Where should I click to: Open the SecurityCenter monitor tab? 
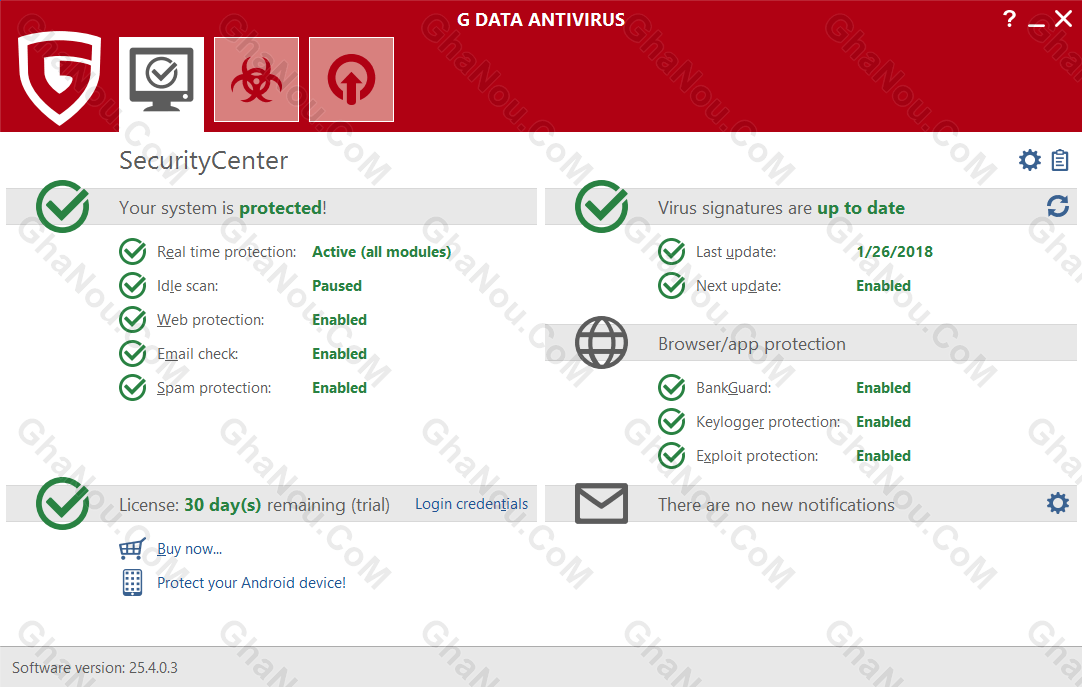[161, 83]
